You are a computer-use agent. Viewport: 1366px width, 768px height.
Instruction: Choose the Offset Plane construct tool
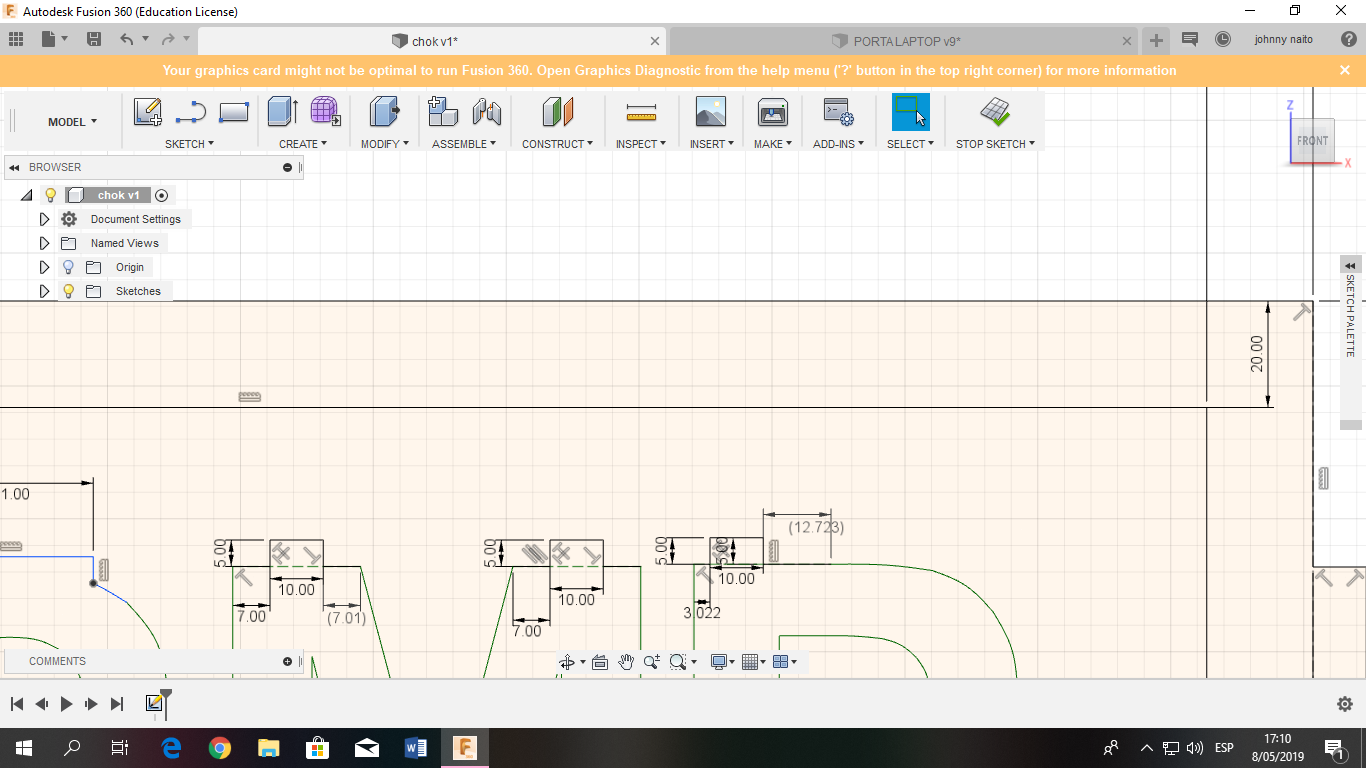[557, 112]
